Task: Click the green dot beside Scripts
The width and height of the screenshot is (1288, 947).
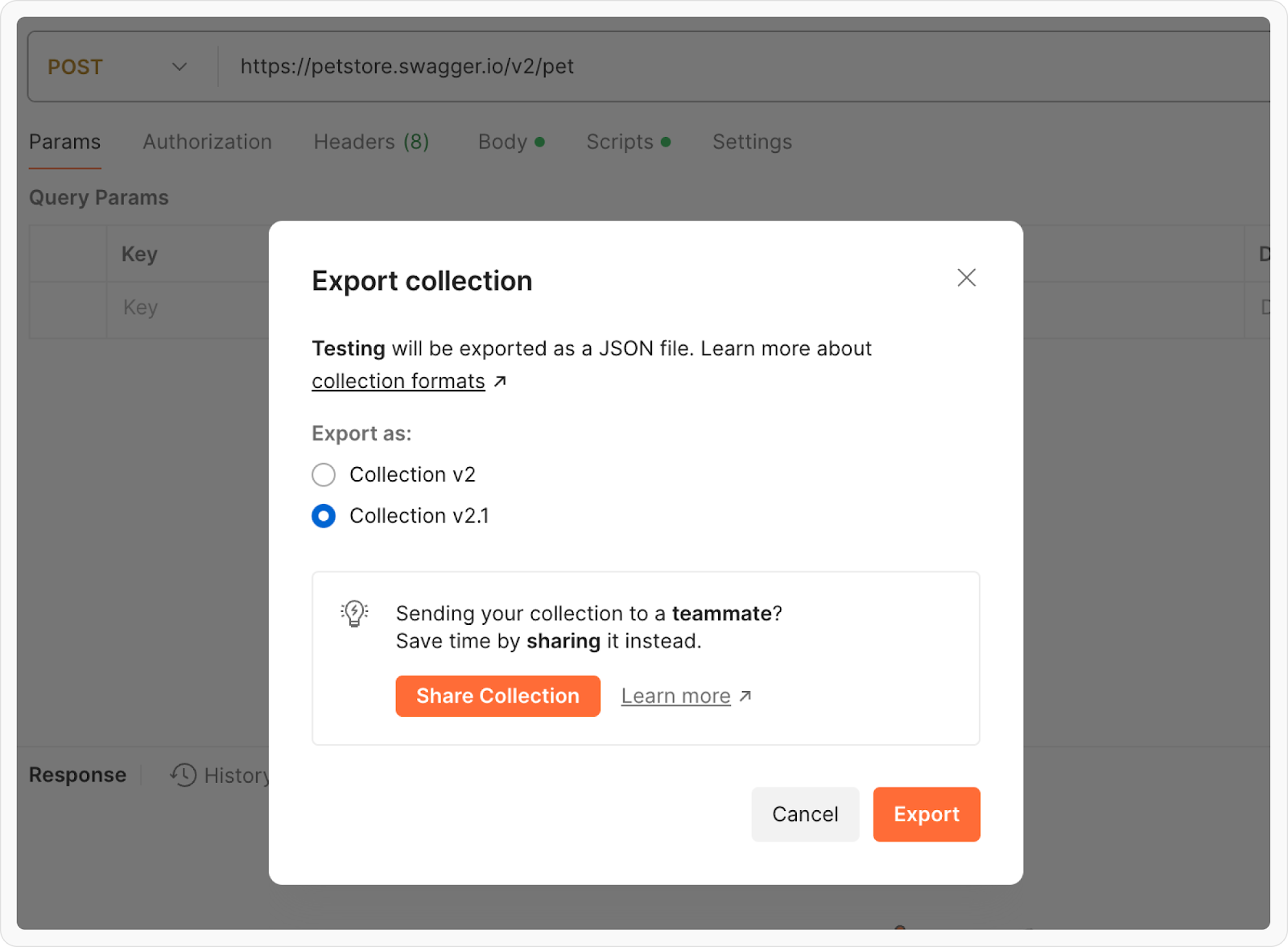Action: [666, 142]
